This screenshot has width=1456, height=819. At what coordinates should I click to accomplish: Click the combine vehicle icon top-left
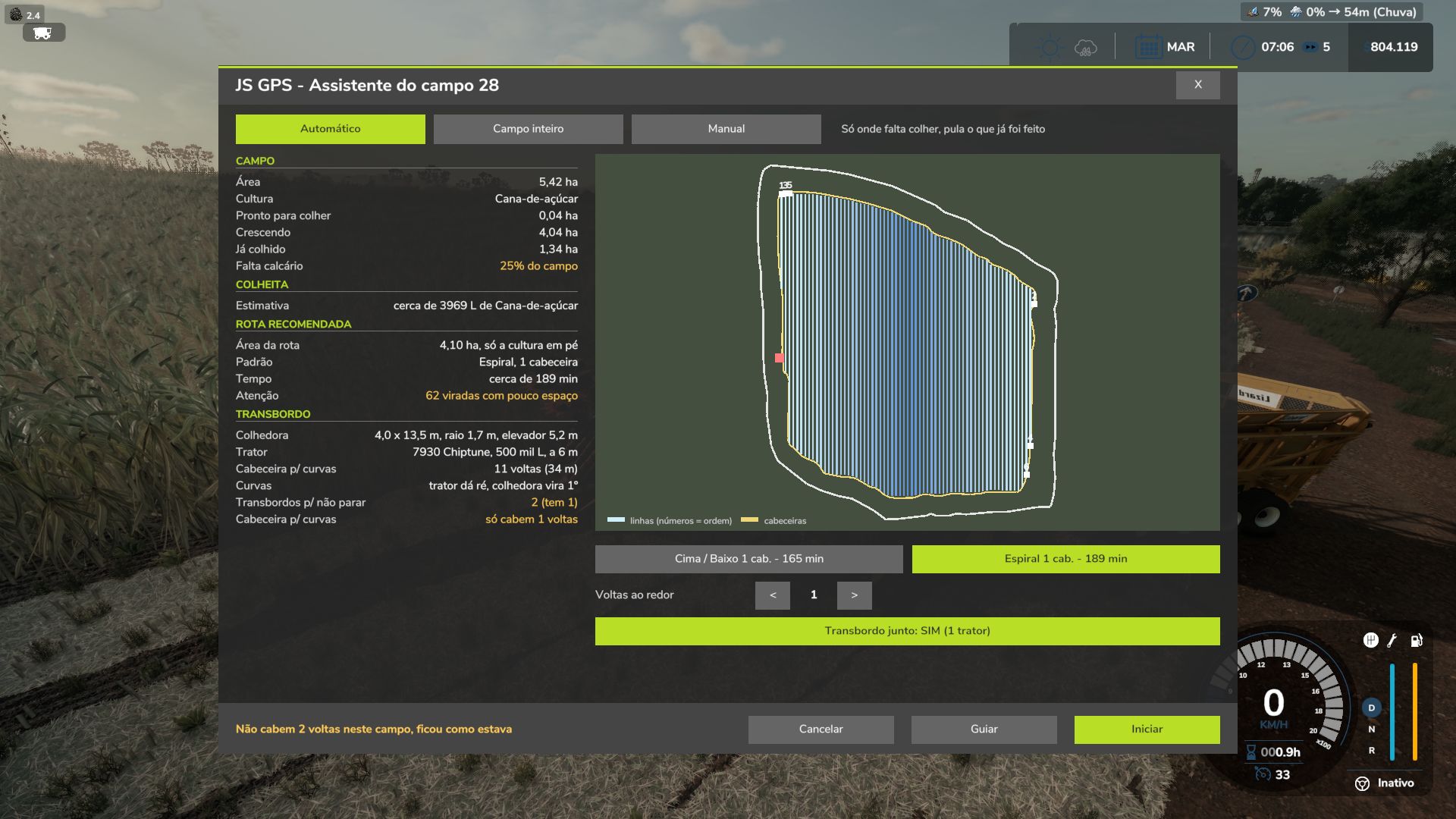pyautogui.click(x=43, y=33)
